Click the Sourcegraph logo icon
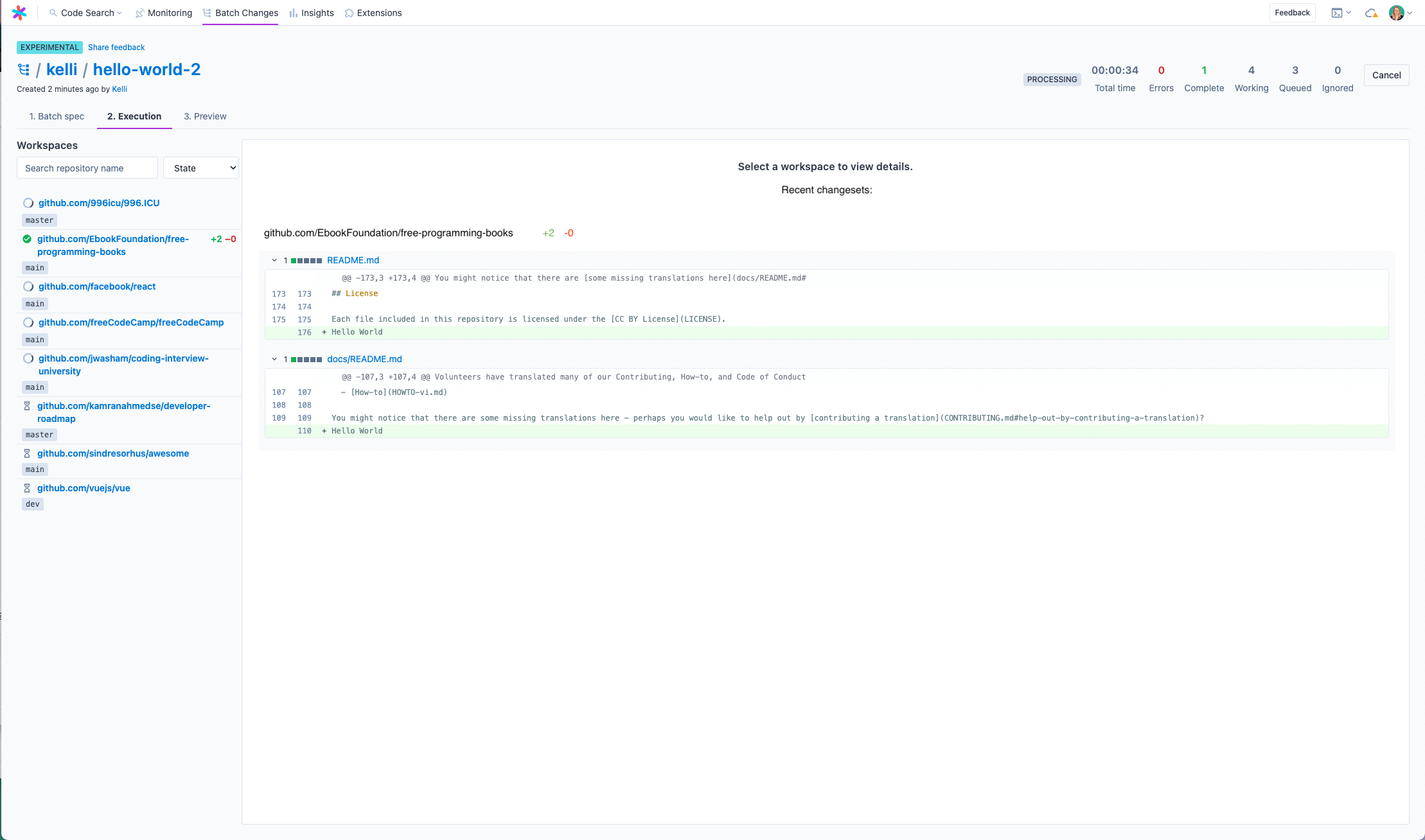The width and height of the screenshot is (1425, 840). click(19, 13)
